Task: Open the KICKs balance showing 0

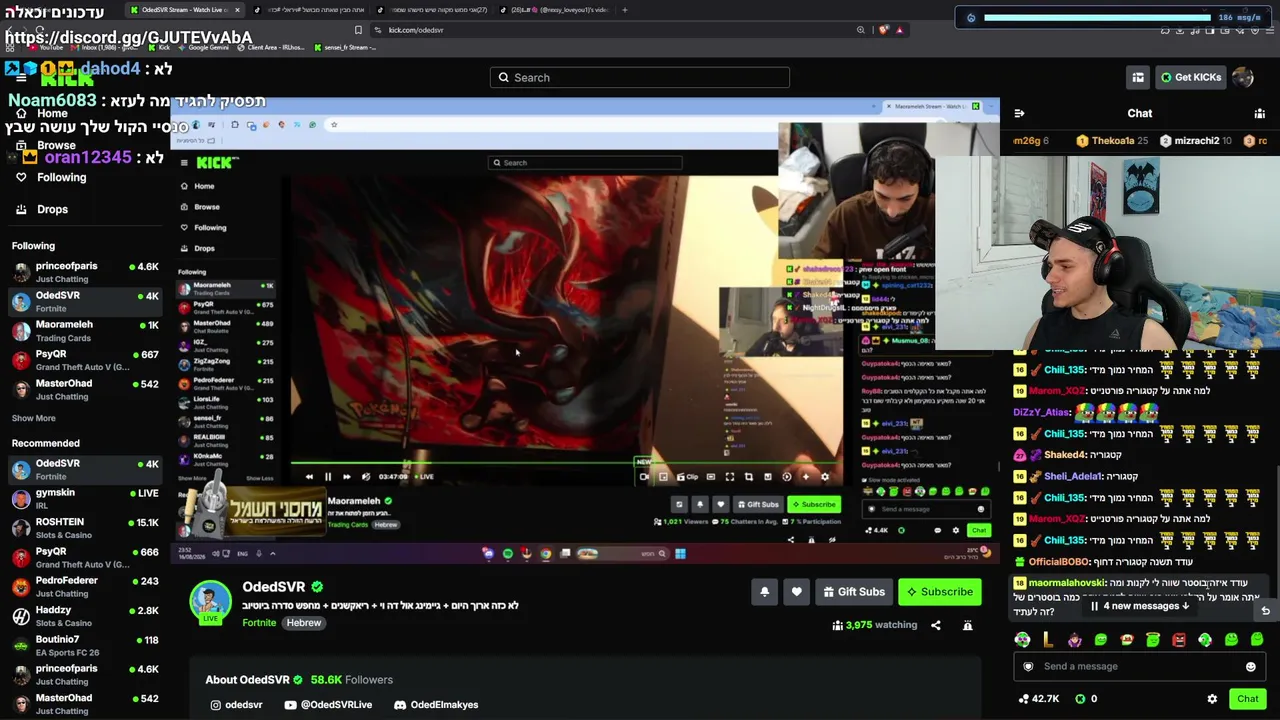Action: 1086,699
